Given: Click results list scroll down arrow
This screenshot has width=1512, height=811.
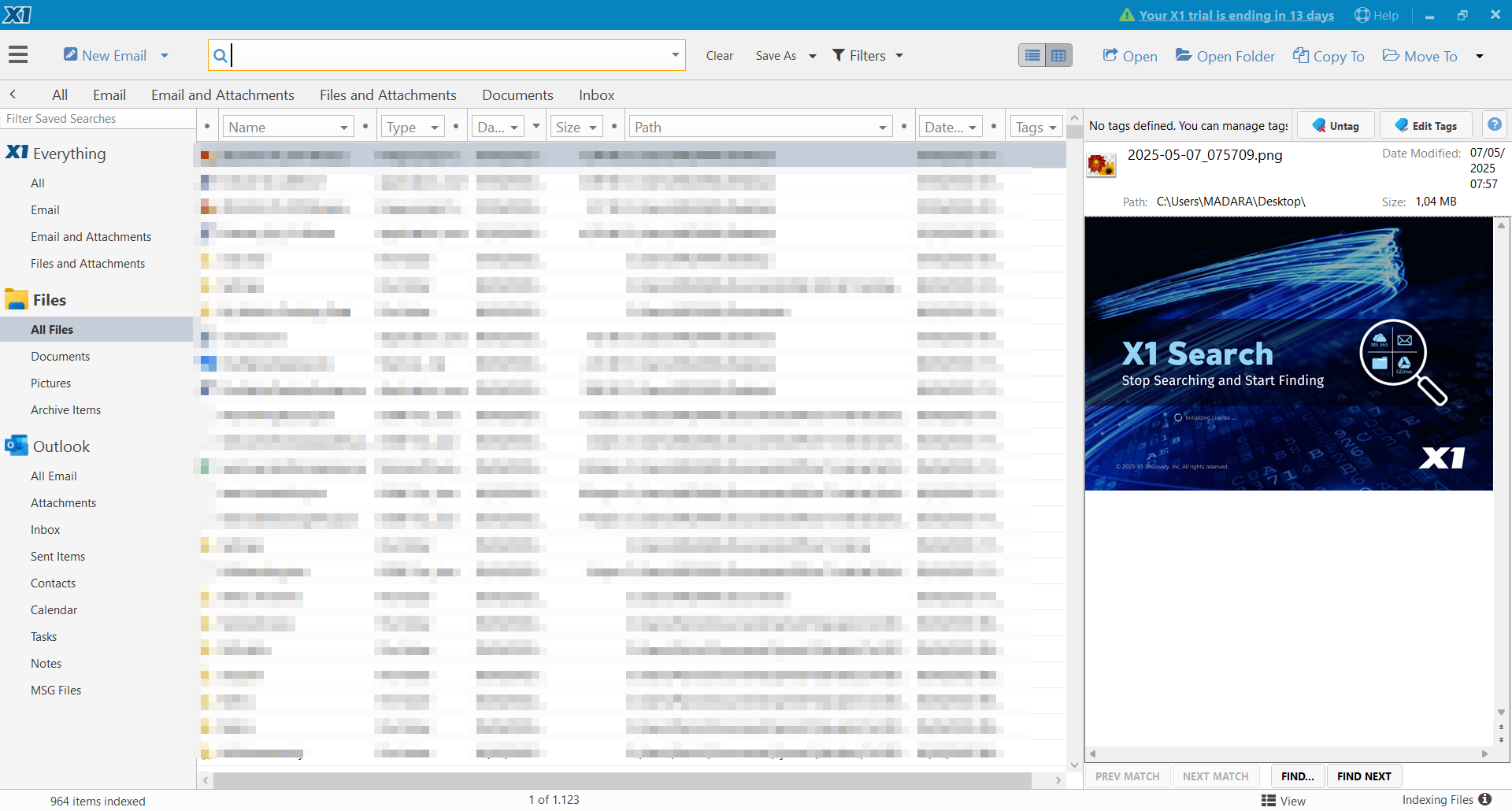Looking at the screenshot, I should (1074, 765).
